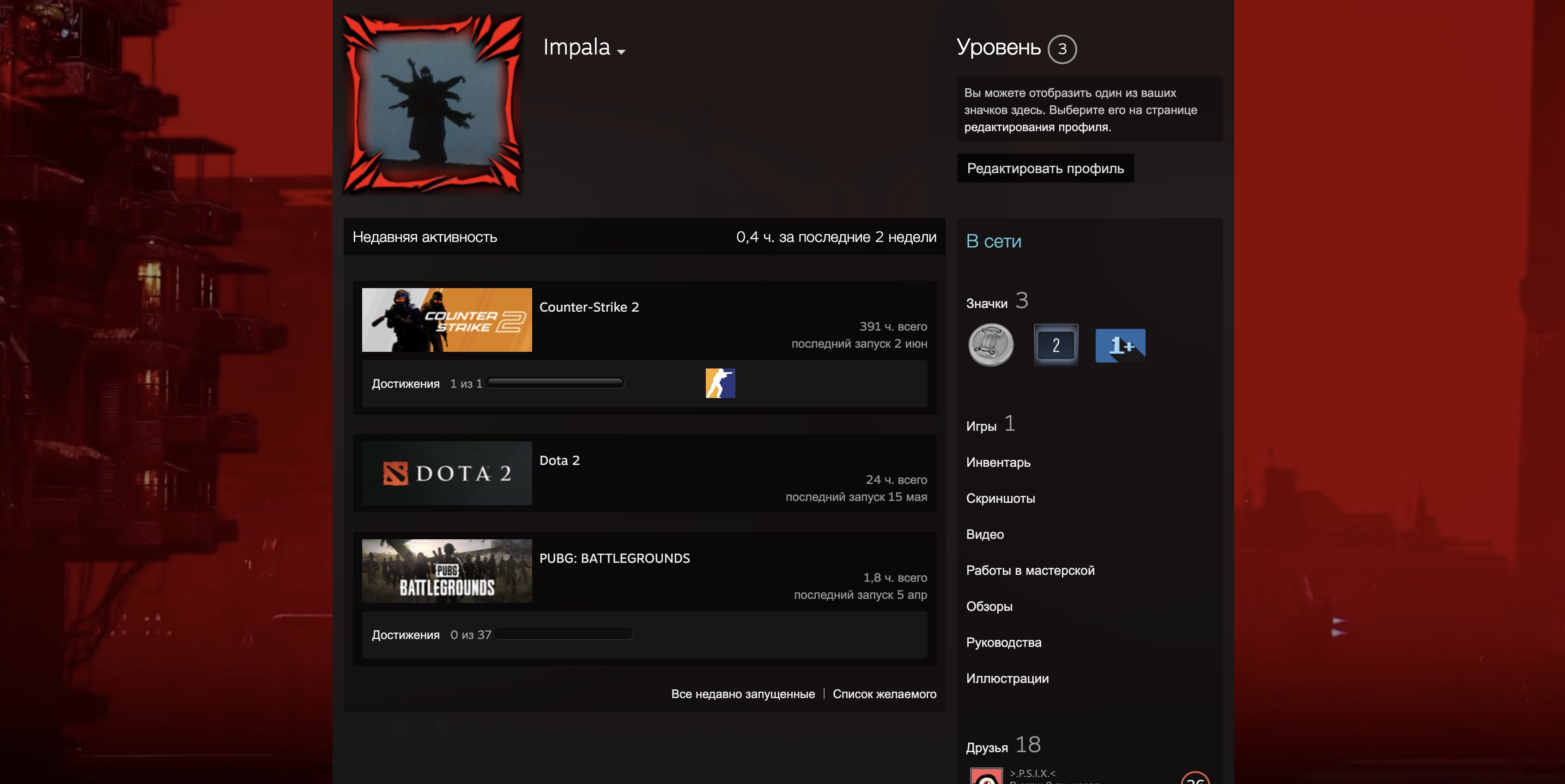Viewport: 1565px width, 784px height.
Task: Open friend >.P.S.I.X.< profile
Action: coord(1032,773)
